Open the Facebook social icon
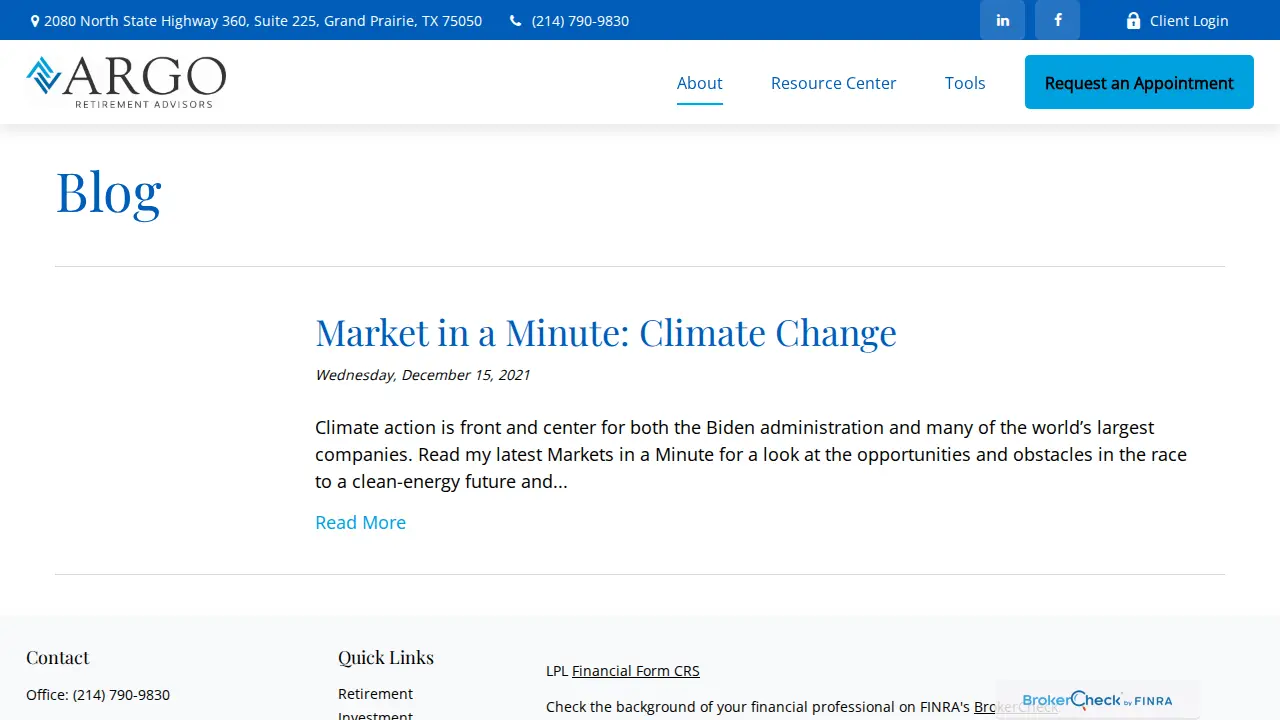 pos(1057,20)
